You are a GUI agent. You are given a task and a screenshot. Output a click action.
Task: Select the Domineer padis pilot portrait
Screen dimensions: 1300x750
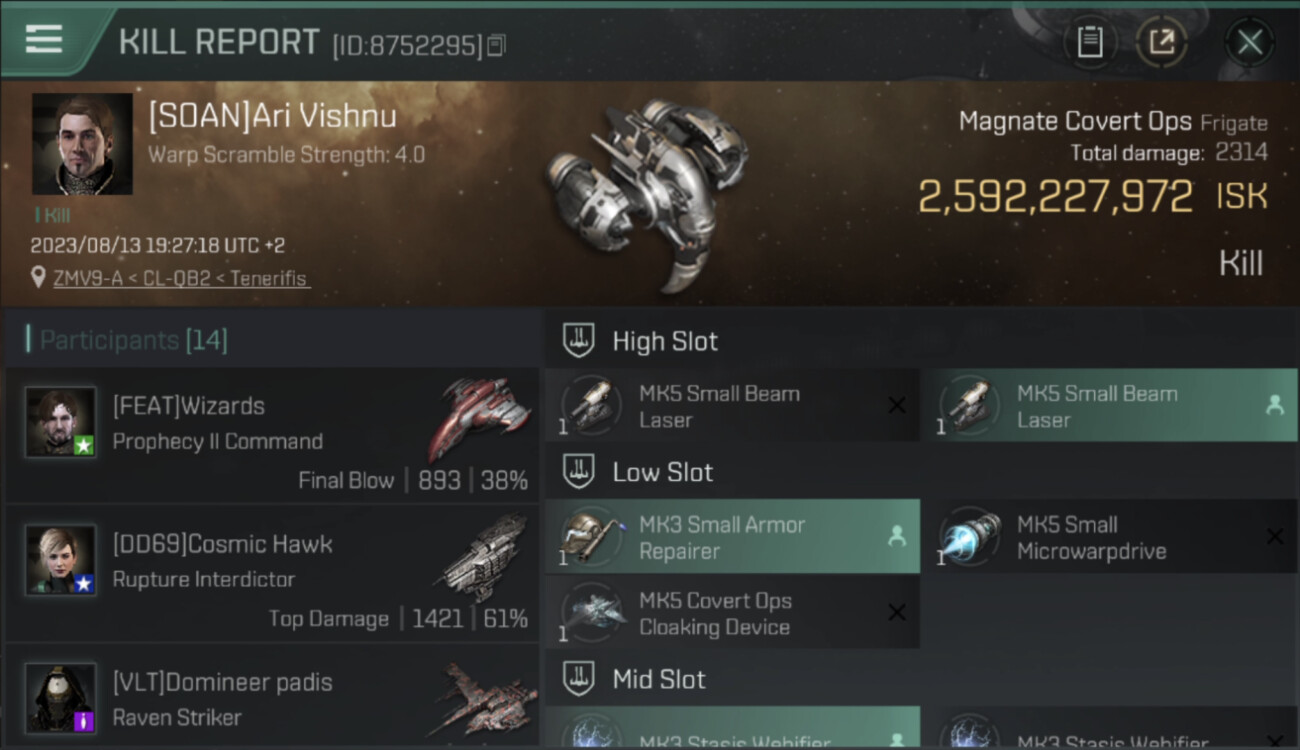[x=61, y=698]
